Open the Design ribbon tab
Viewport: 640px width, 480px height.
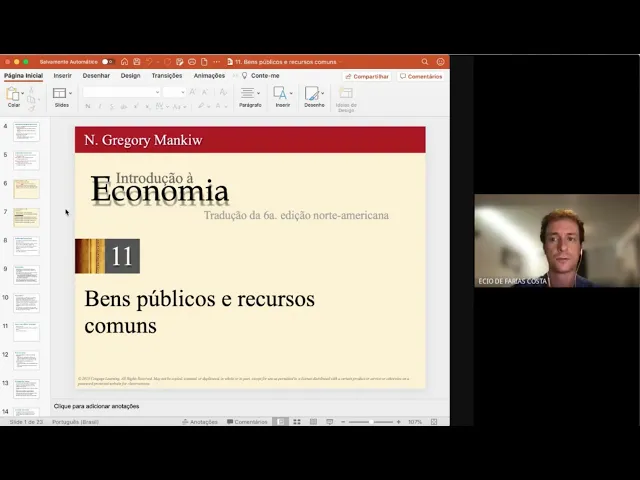pos(130,76)
